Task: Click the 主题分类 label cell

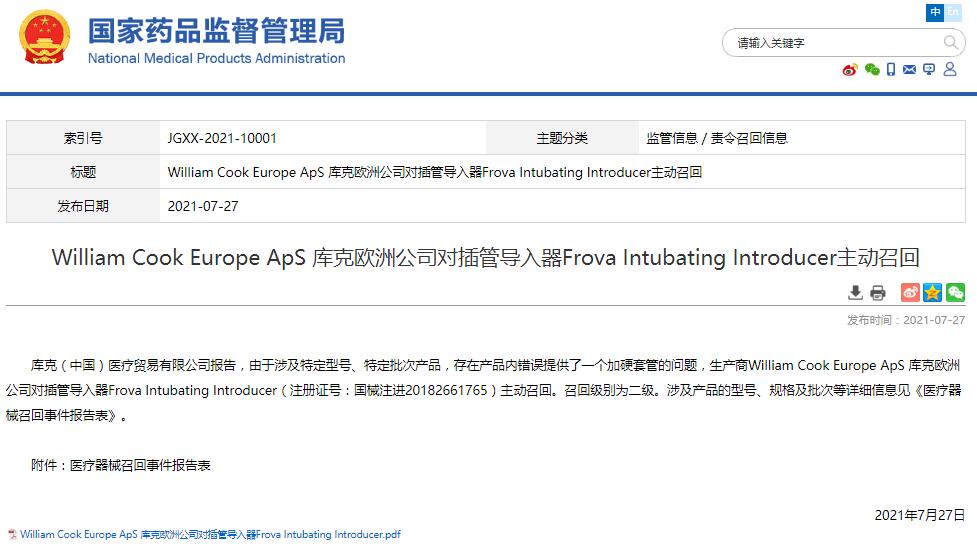Action: click(562, 138)
